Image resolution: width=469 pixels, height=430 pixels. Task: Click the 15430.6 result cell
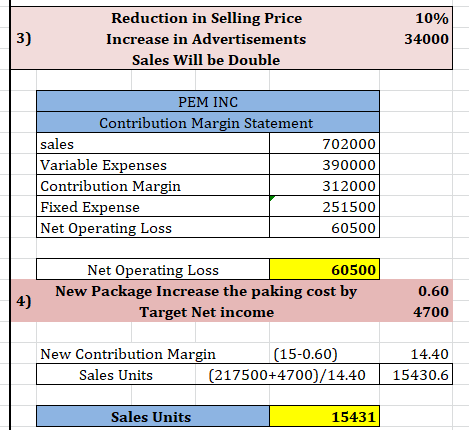click(416, 375)
